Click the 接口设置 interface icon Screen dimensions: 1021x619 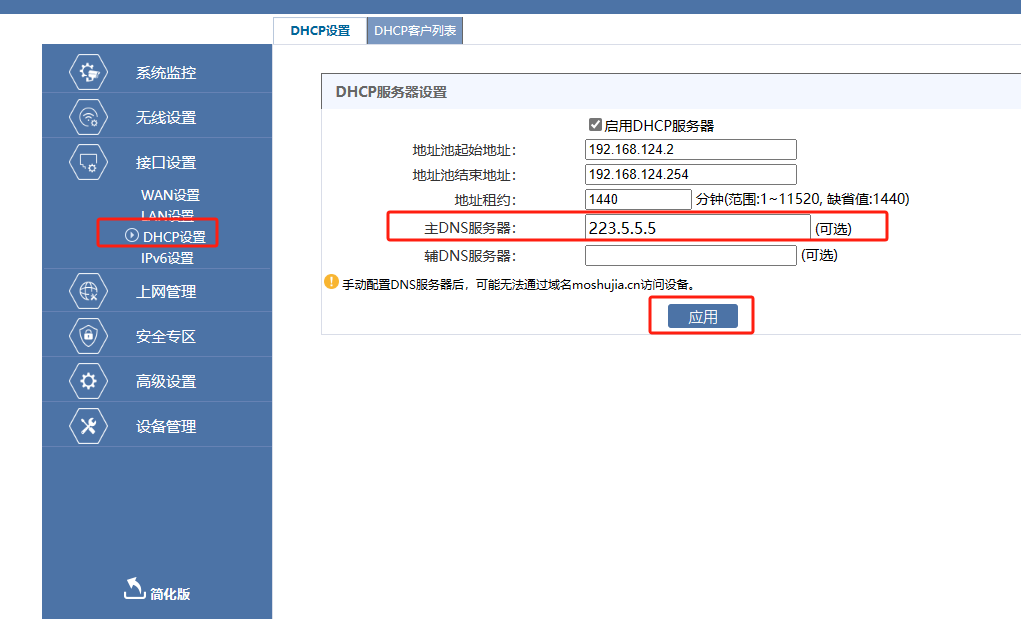pos(89,162)
